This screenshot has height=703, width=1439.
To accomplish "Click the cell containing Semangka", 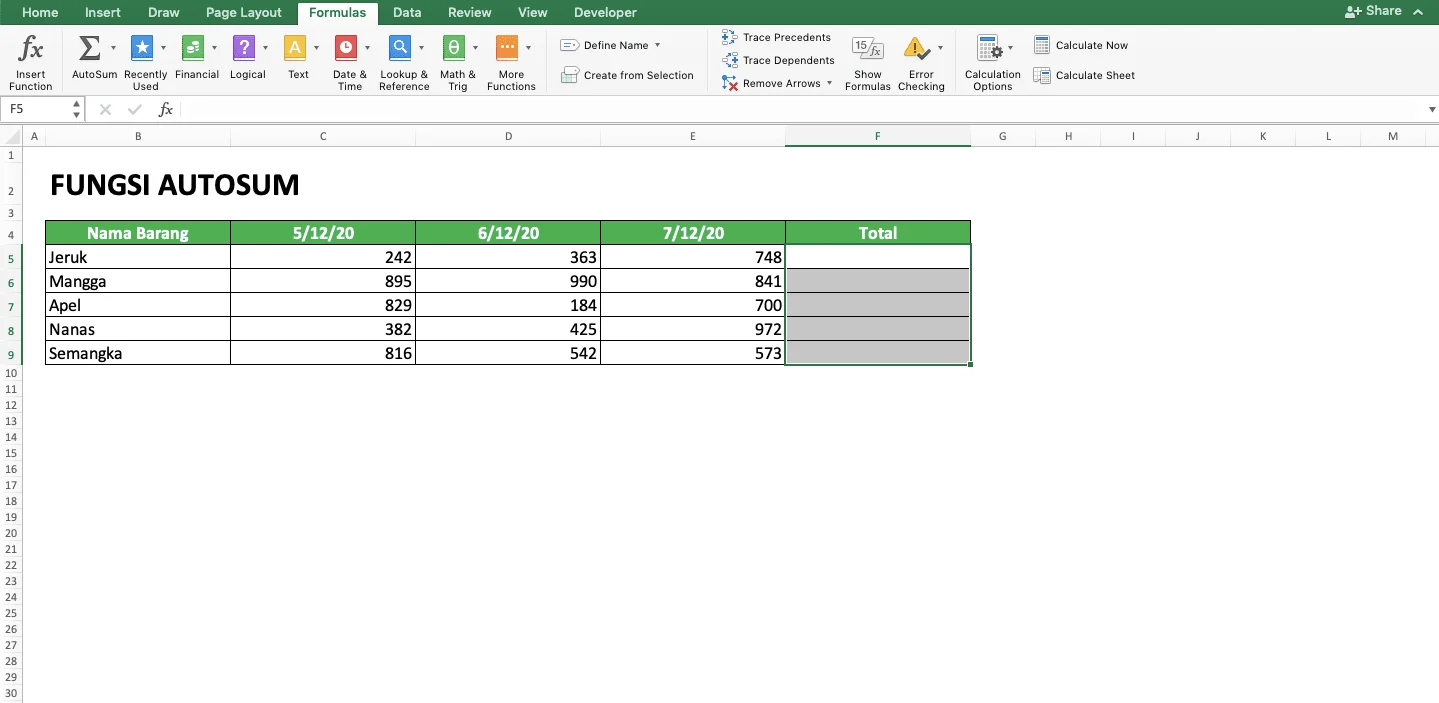I will pyautogui.click(x=138, y=353).
